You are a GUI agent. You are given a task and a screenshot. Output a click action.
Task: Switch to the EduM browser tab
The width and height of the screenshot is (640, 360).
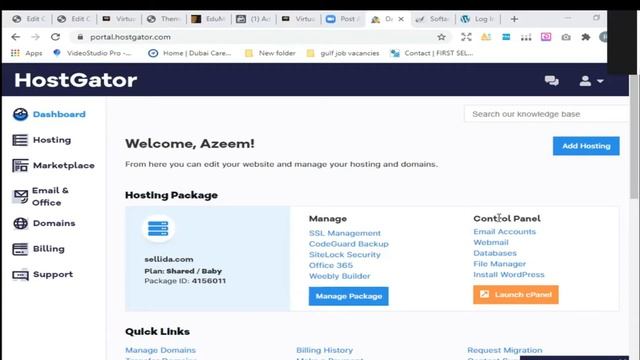click(209, 19)
